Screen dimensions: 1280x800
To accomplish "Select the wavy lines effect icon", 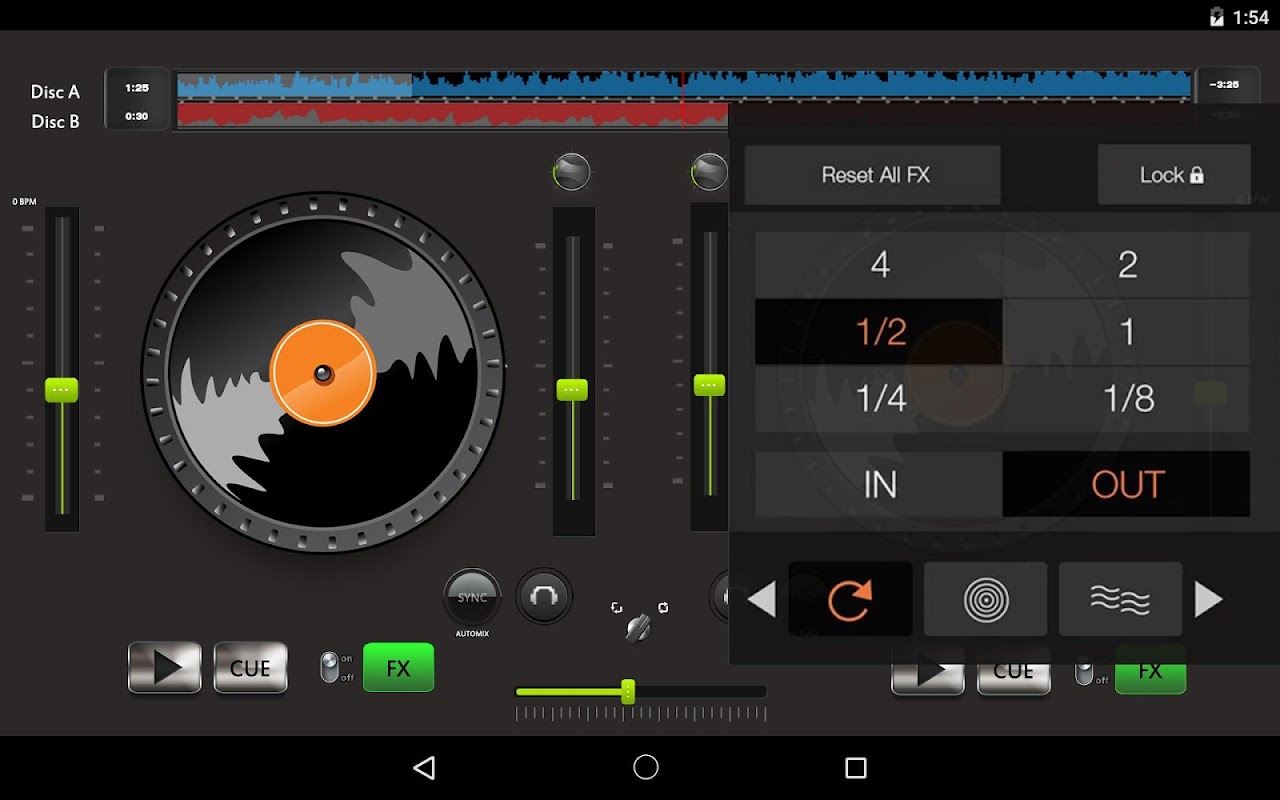I will click(x=1120, y=599).
